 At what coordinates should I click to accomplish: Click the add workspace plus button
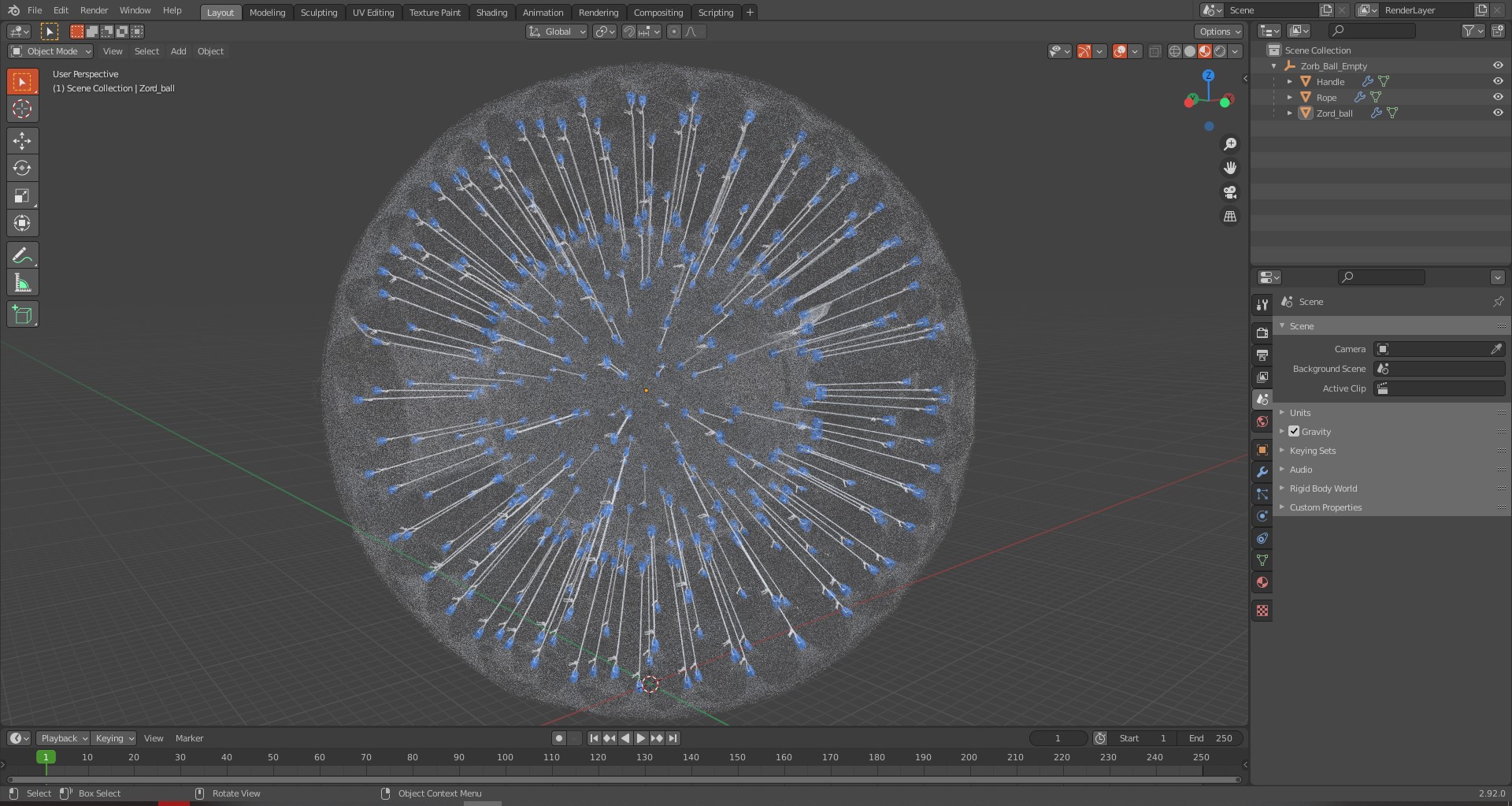coord(750,12)
